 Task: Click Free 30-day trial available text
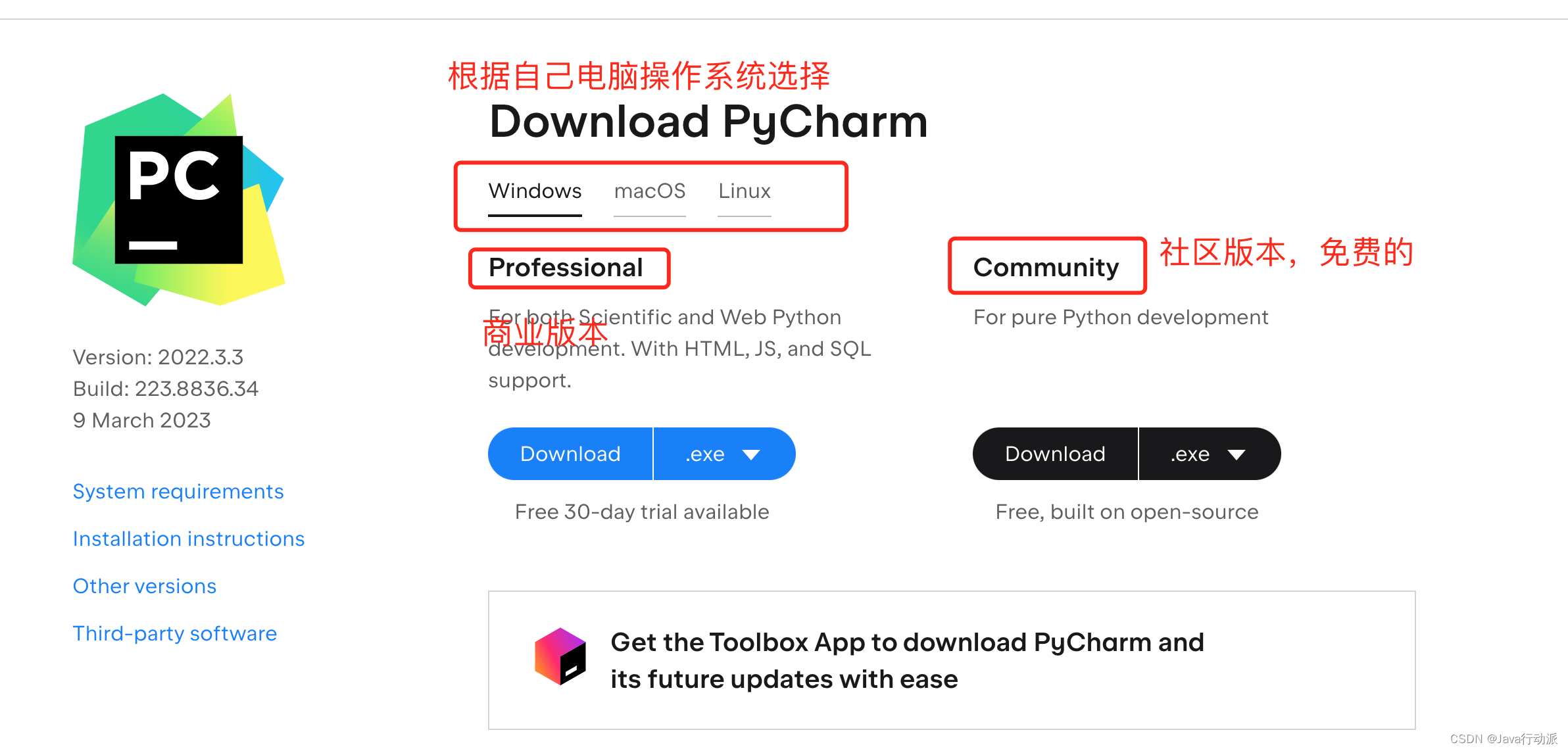click(642, 512)
